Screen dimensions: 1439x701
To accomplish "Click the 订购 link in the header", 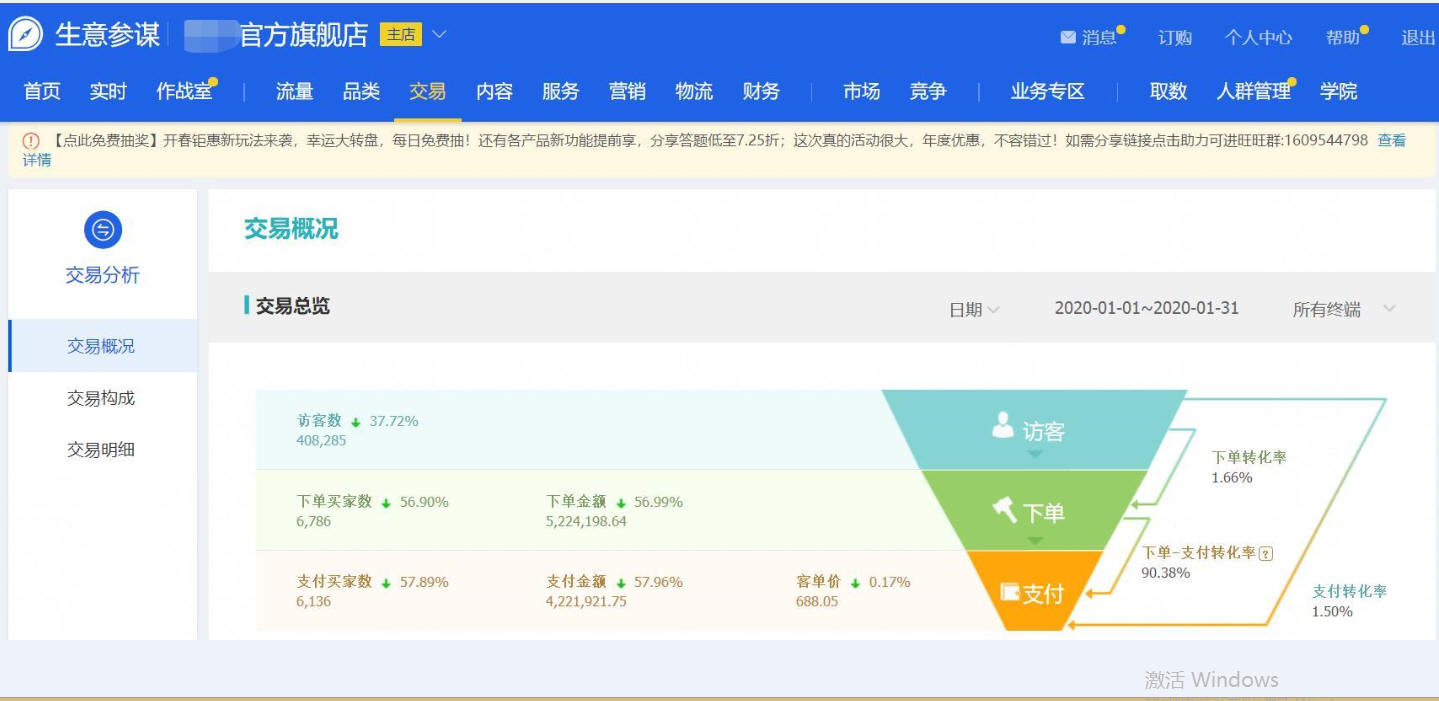I will coord(1175,38).
